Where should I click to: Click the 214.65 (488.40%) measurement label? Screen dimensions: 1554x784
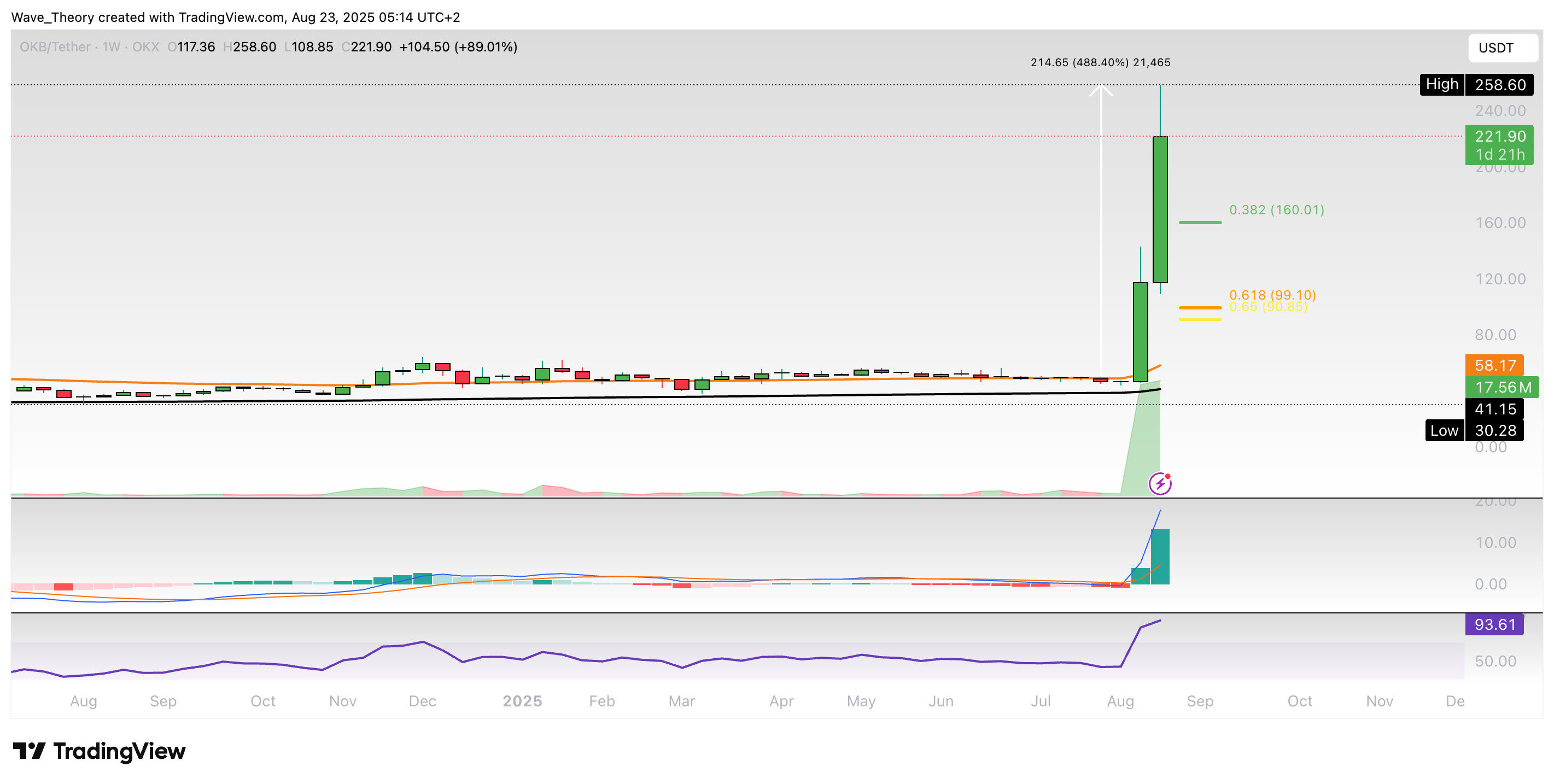pyautogui.click(x=1100, y=63)
